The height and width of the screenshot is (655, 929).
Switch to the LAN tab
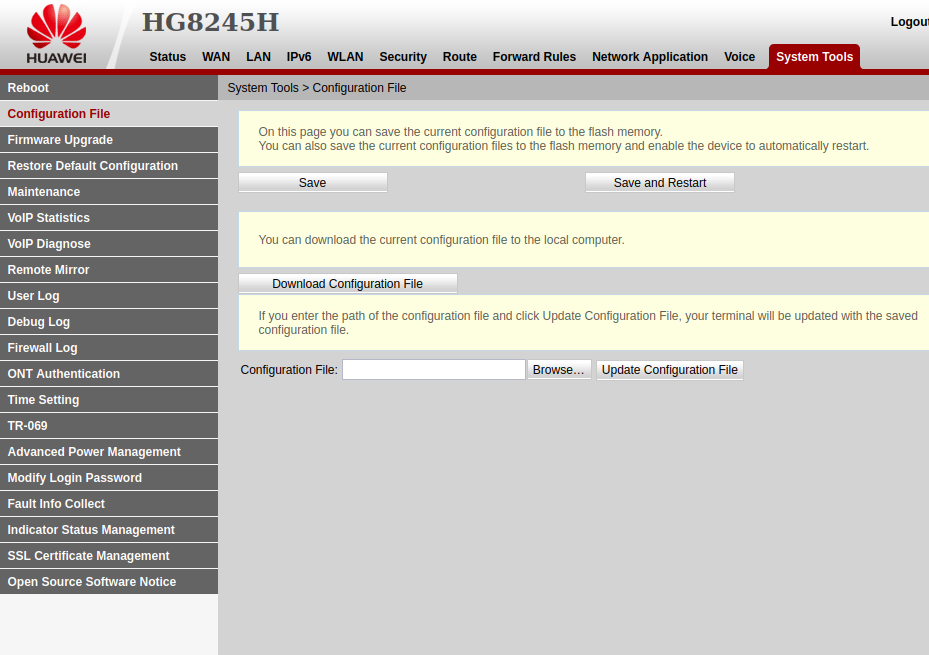pos(258,57)
